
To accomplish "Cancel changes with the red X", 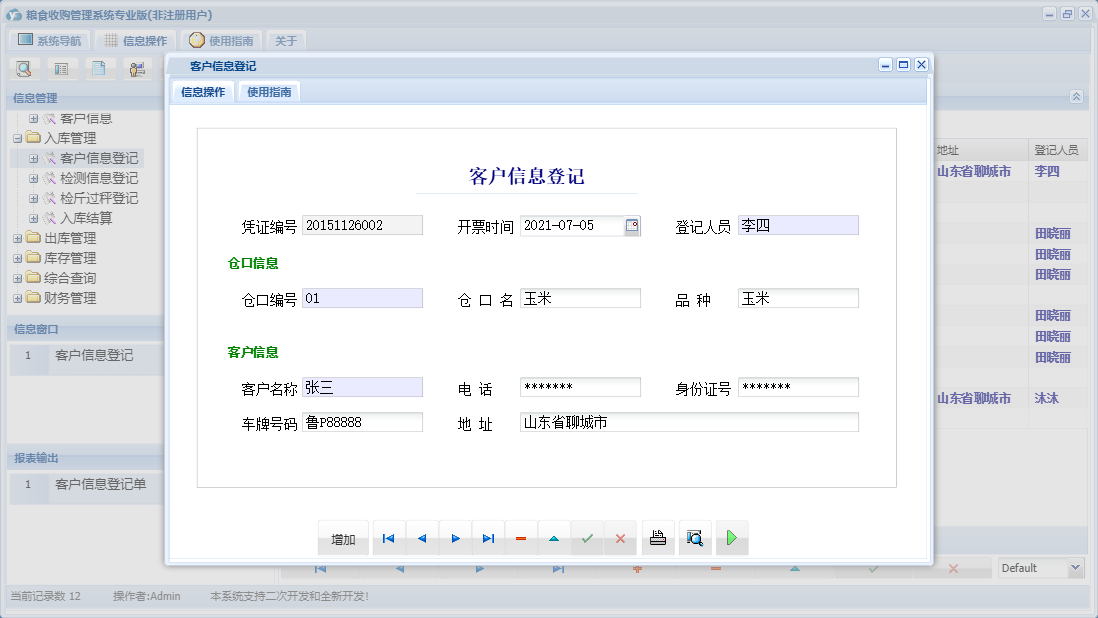I will coord(620,538).
